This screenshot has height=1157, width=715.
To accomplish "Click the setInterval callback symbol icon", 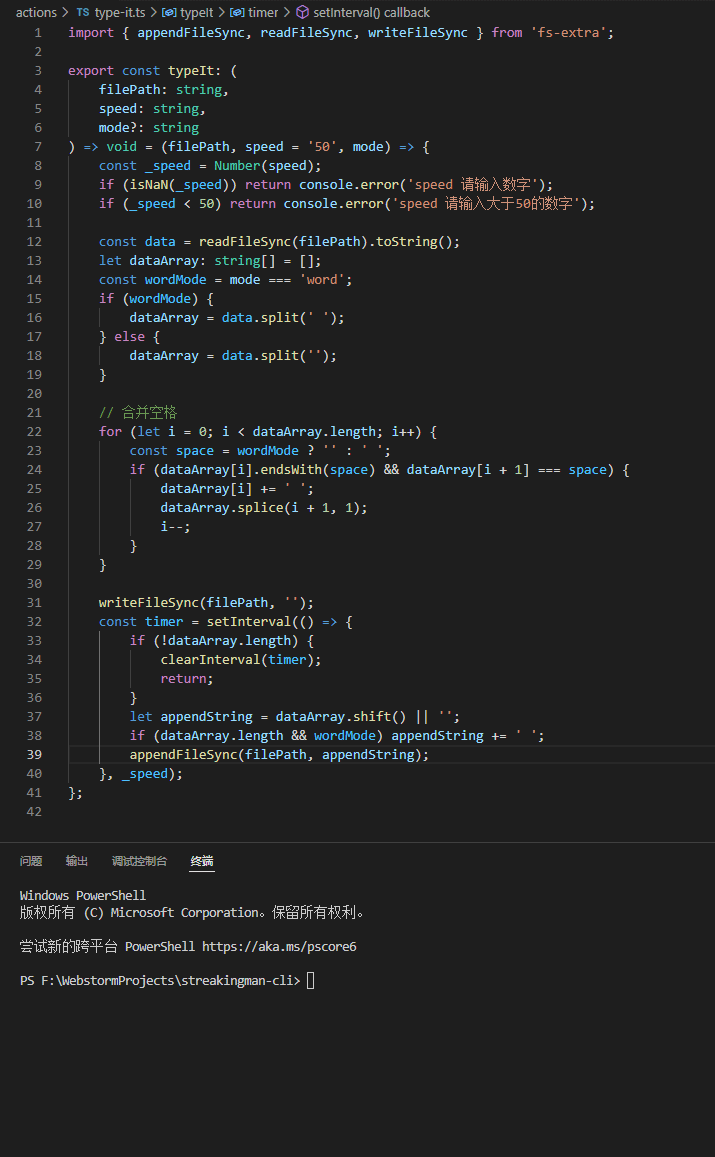I will (302, 13).
